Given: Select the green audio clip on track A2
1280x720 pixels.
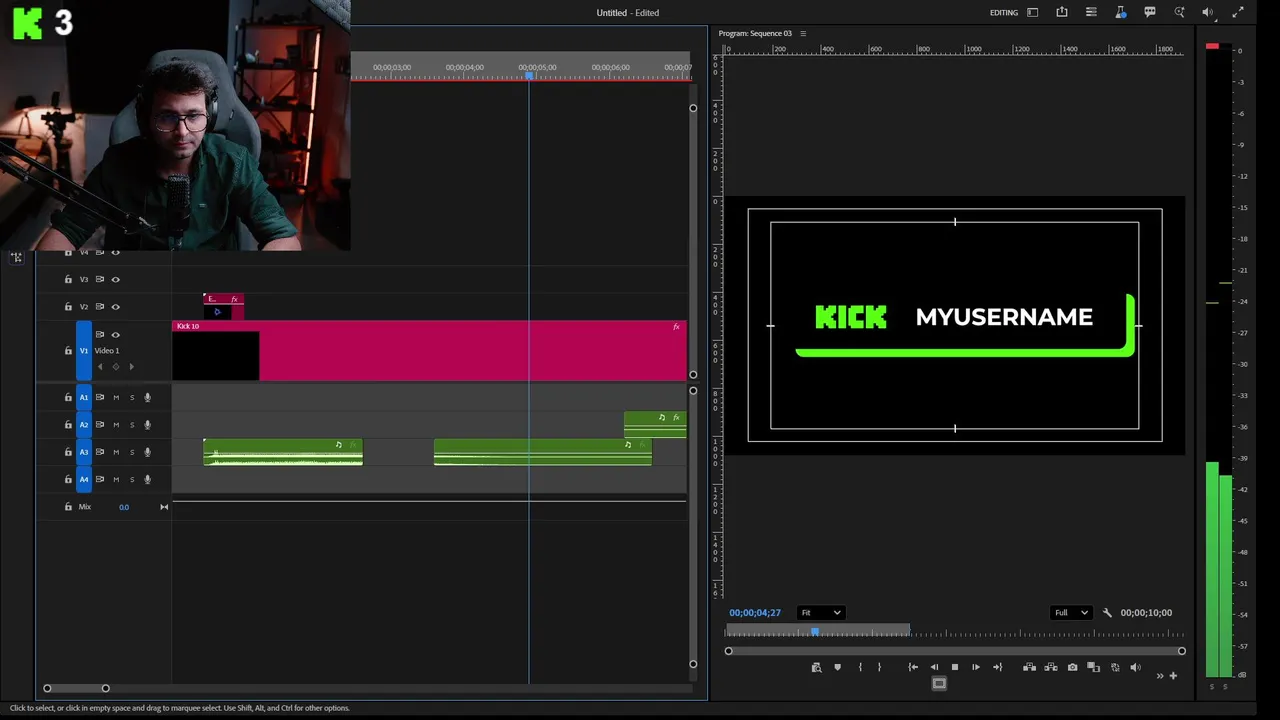Looking at the screenshot, I should coord(655,425).
